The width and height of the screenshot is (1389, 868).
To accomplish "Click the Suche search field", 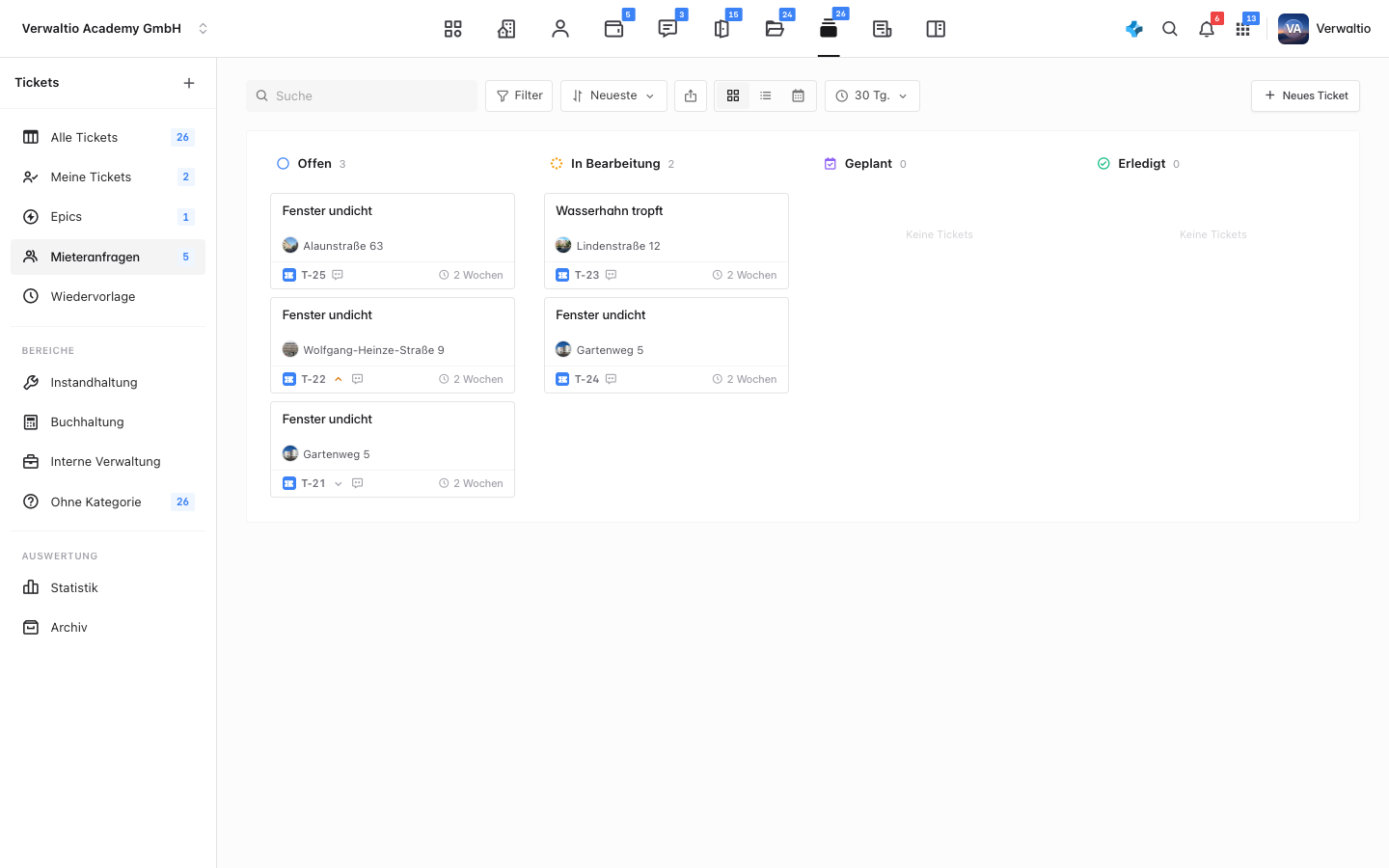I will [x=362, y=95].
